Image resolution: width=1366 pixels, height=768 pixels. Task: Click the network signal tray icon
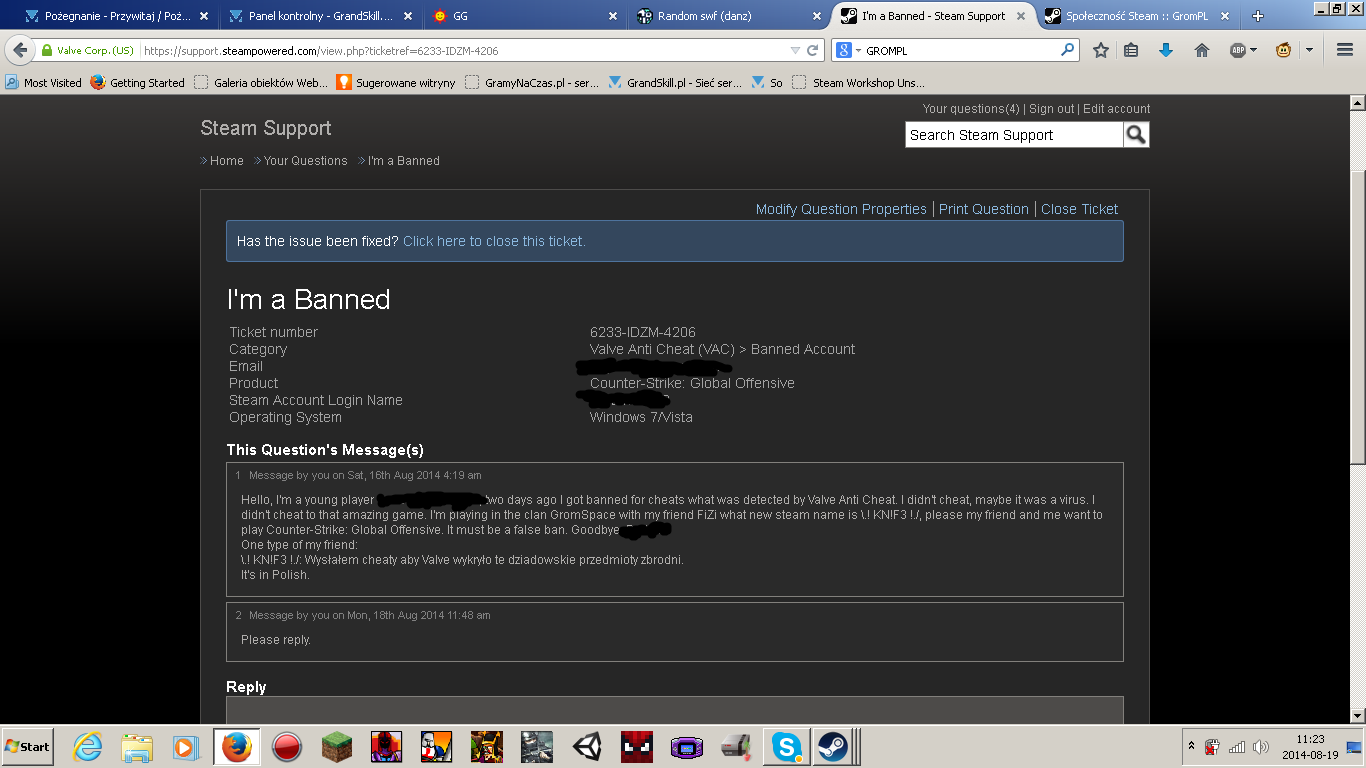click(x=1237, y=746)
